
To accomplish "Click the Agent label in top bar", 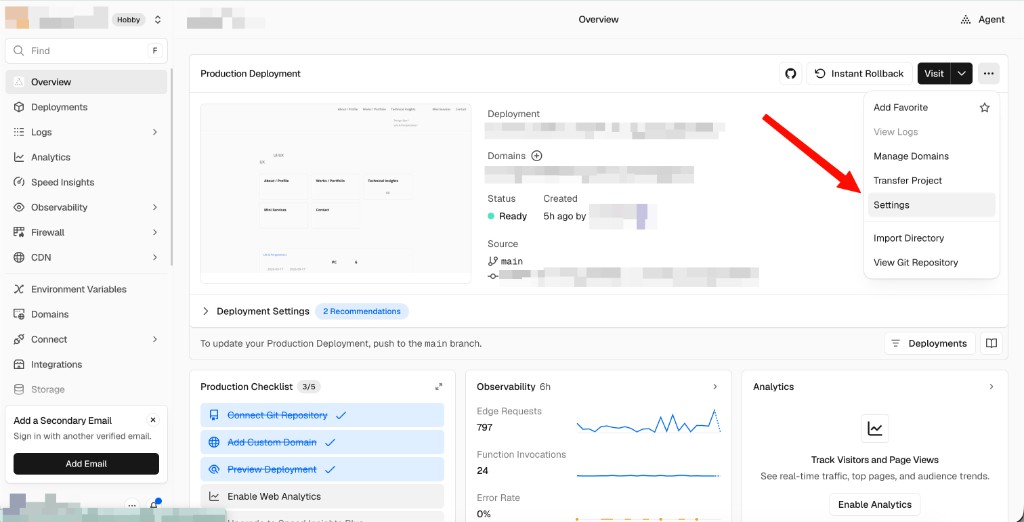I will pyautogui.click(x=991, y=20).
